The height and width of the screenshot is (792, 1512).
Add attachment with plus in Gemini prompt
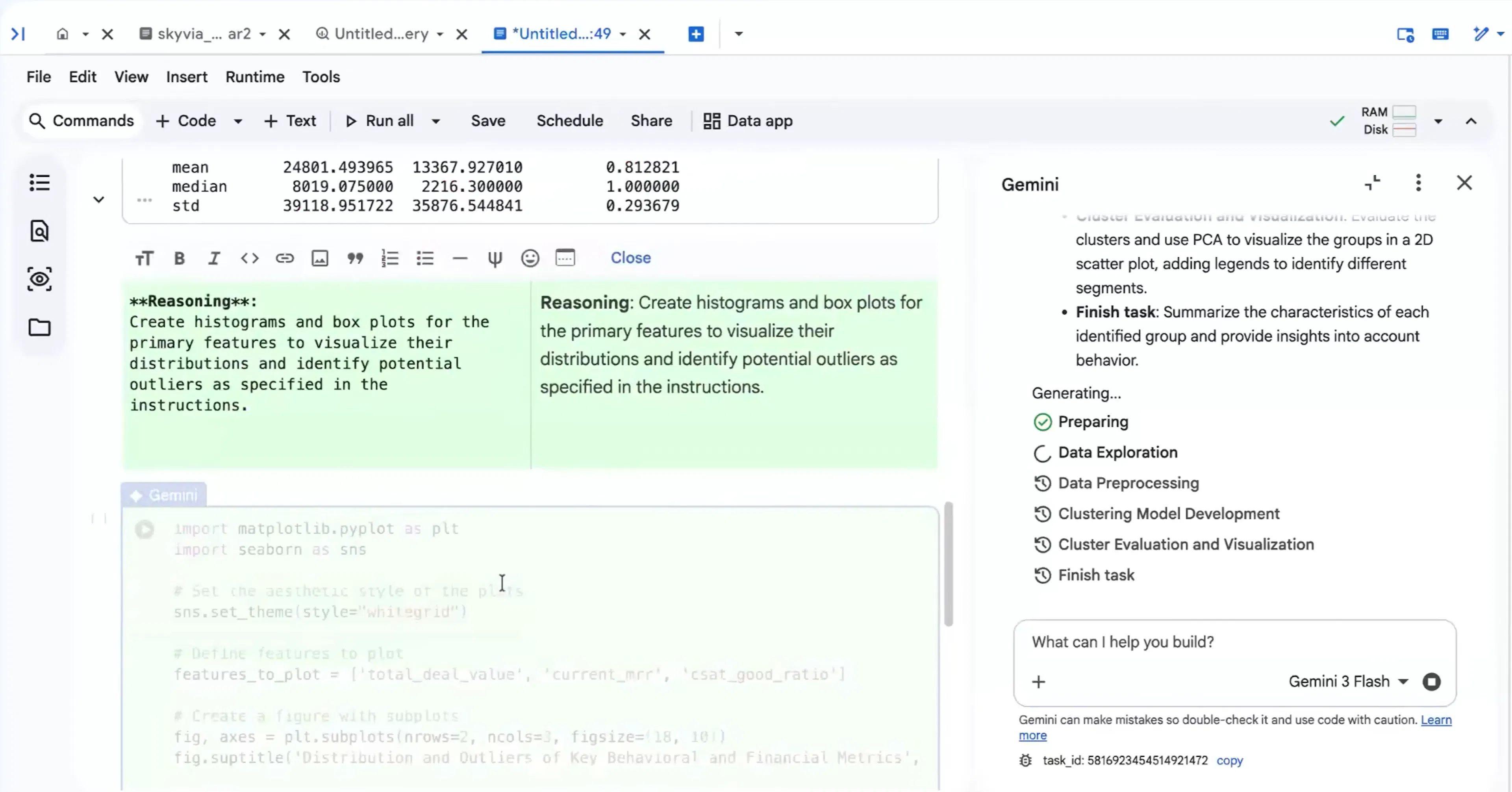(1038, 682)
